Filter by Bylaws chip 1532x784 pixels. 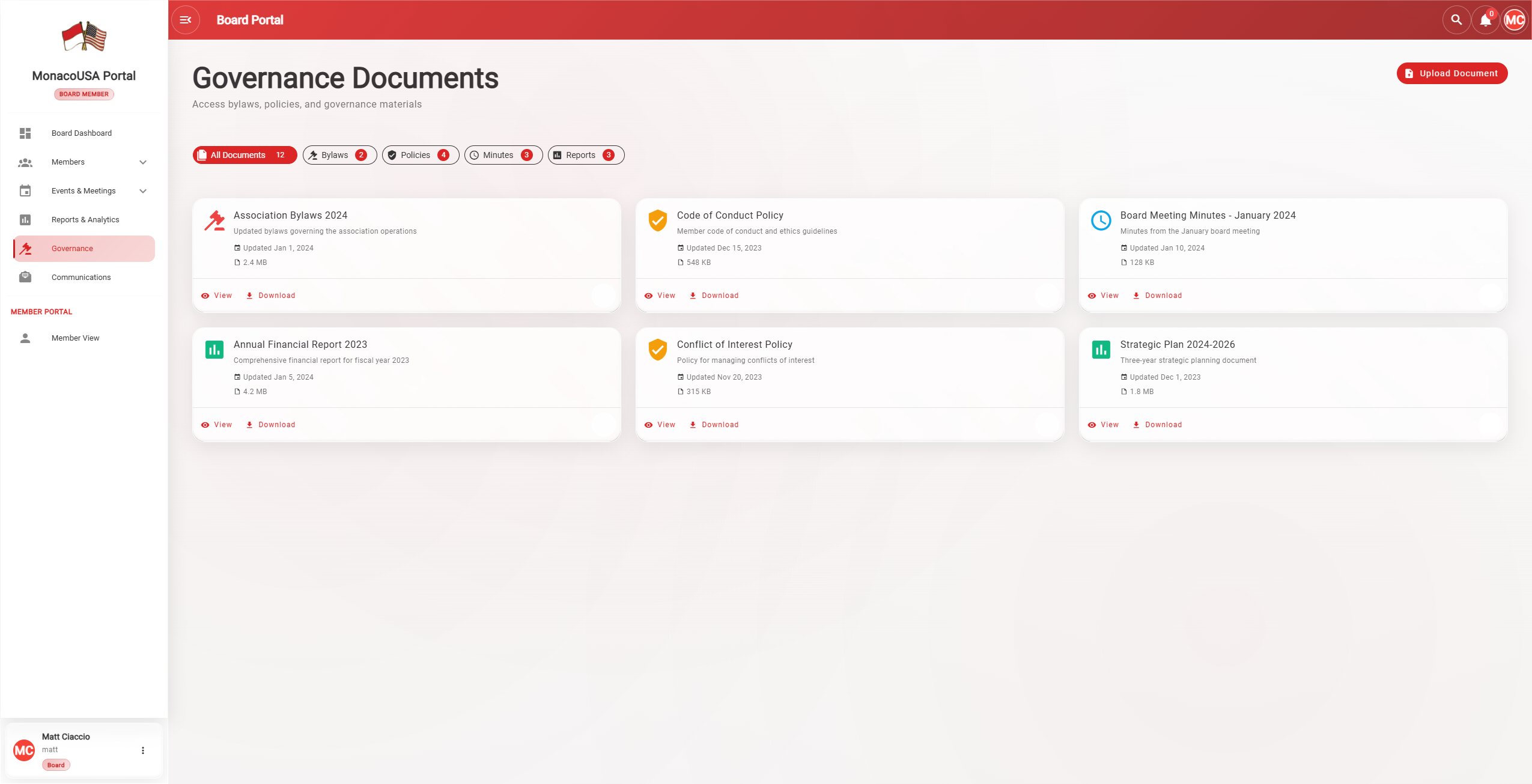click(x=339, y=155)
